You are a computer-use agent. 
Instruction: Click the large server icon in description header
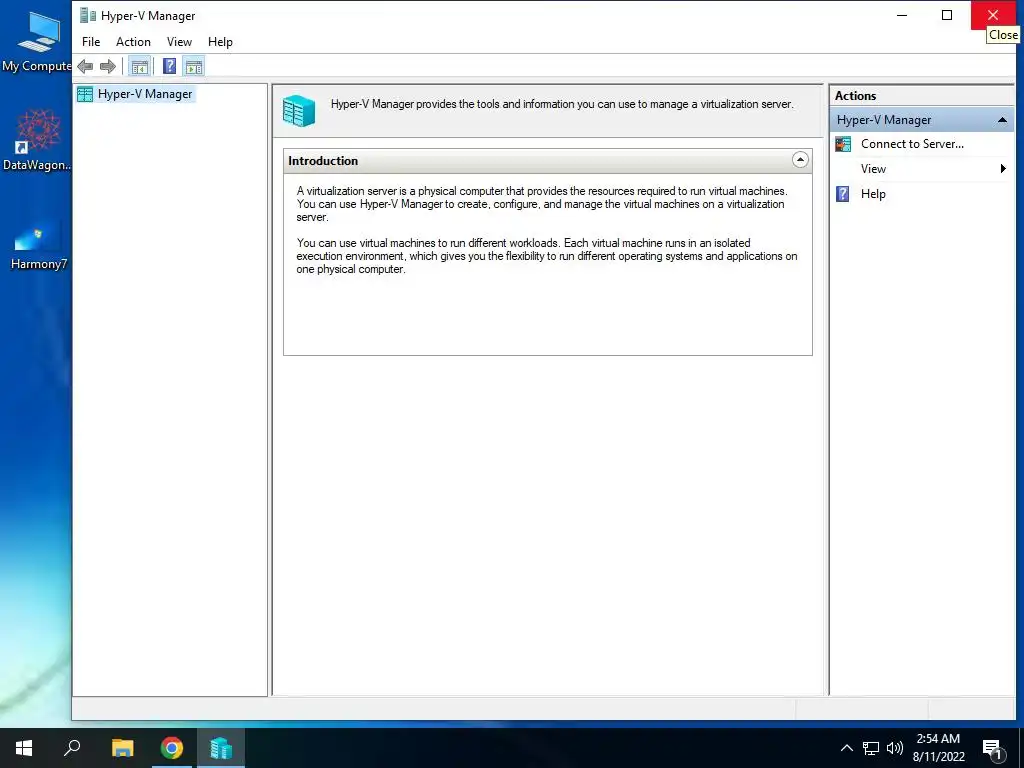click(298, 110)
